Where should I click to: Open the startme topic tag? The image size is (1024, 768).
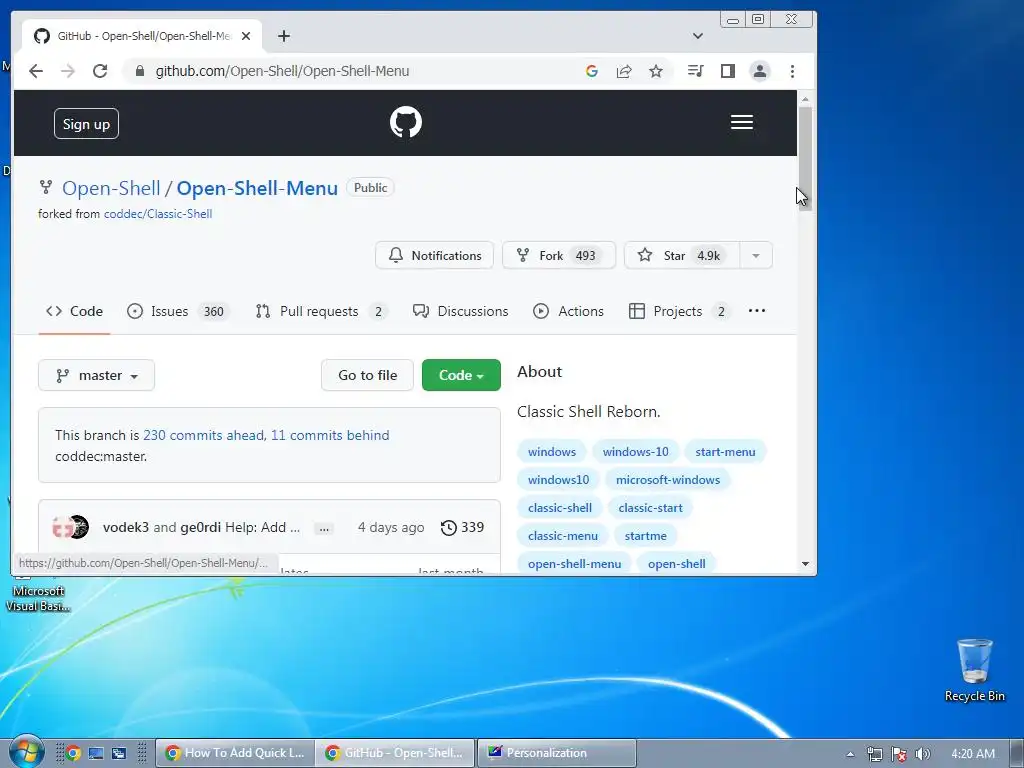coord(645,536)
